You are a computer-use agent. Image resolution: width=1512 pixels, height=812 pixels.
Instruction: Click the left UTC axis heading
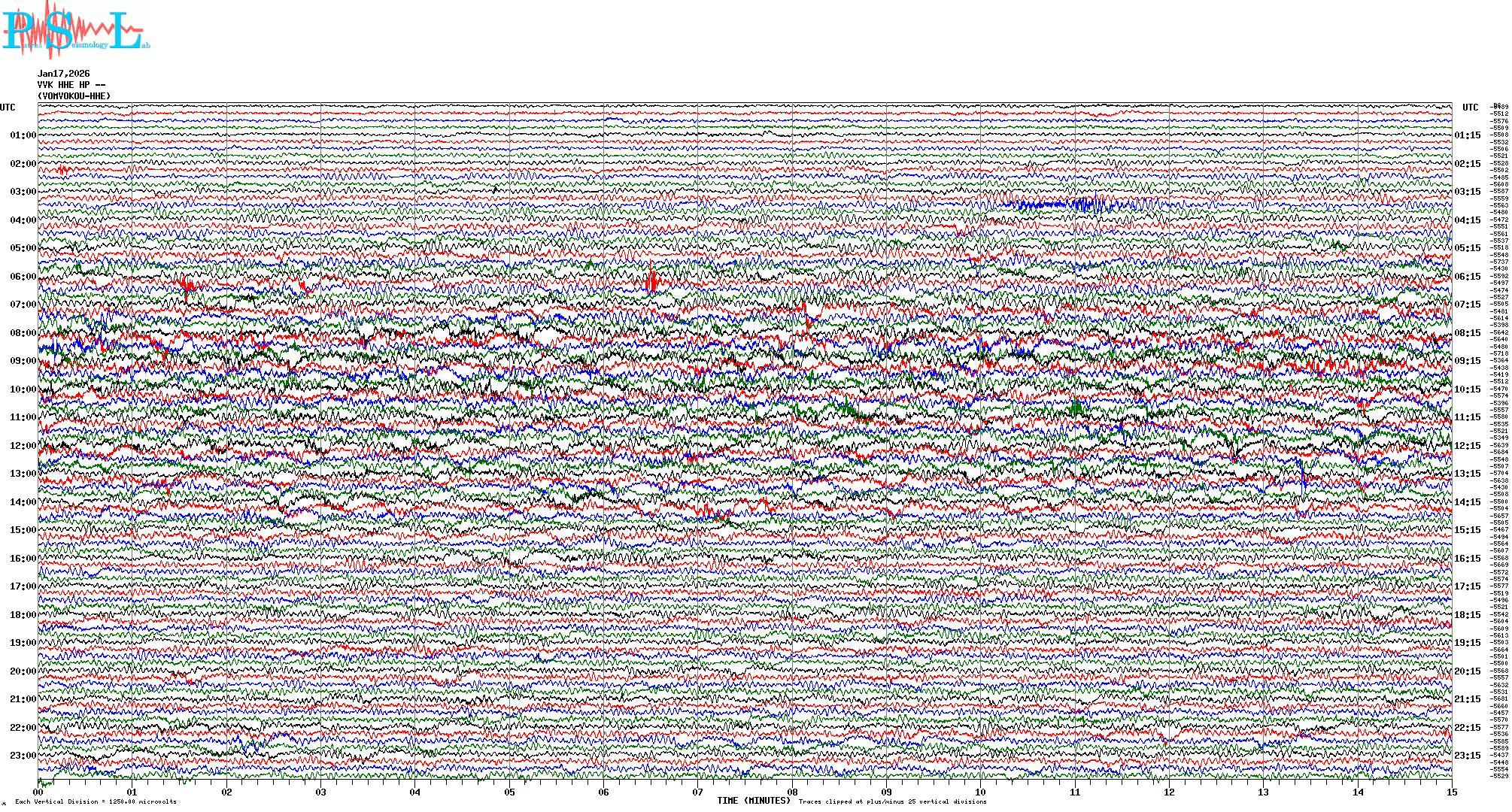(x=8, y=108)
